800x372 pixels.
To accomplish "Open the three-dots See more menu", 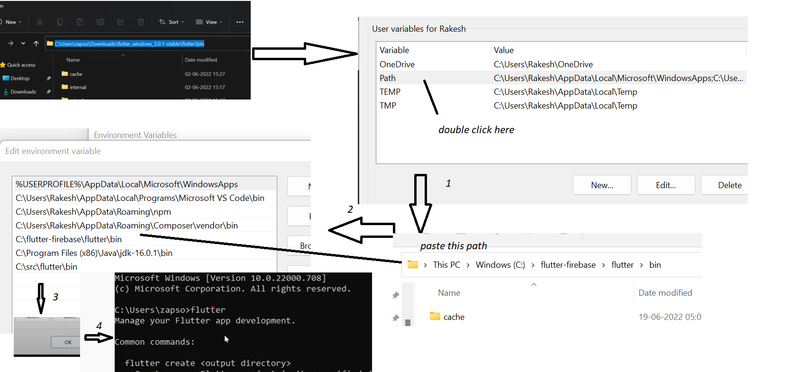I will (240, 22).
